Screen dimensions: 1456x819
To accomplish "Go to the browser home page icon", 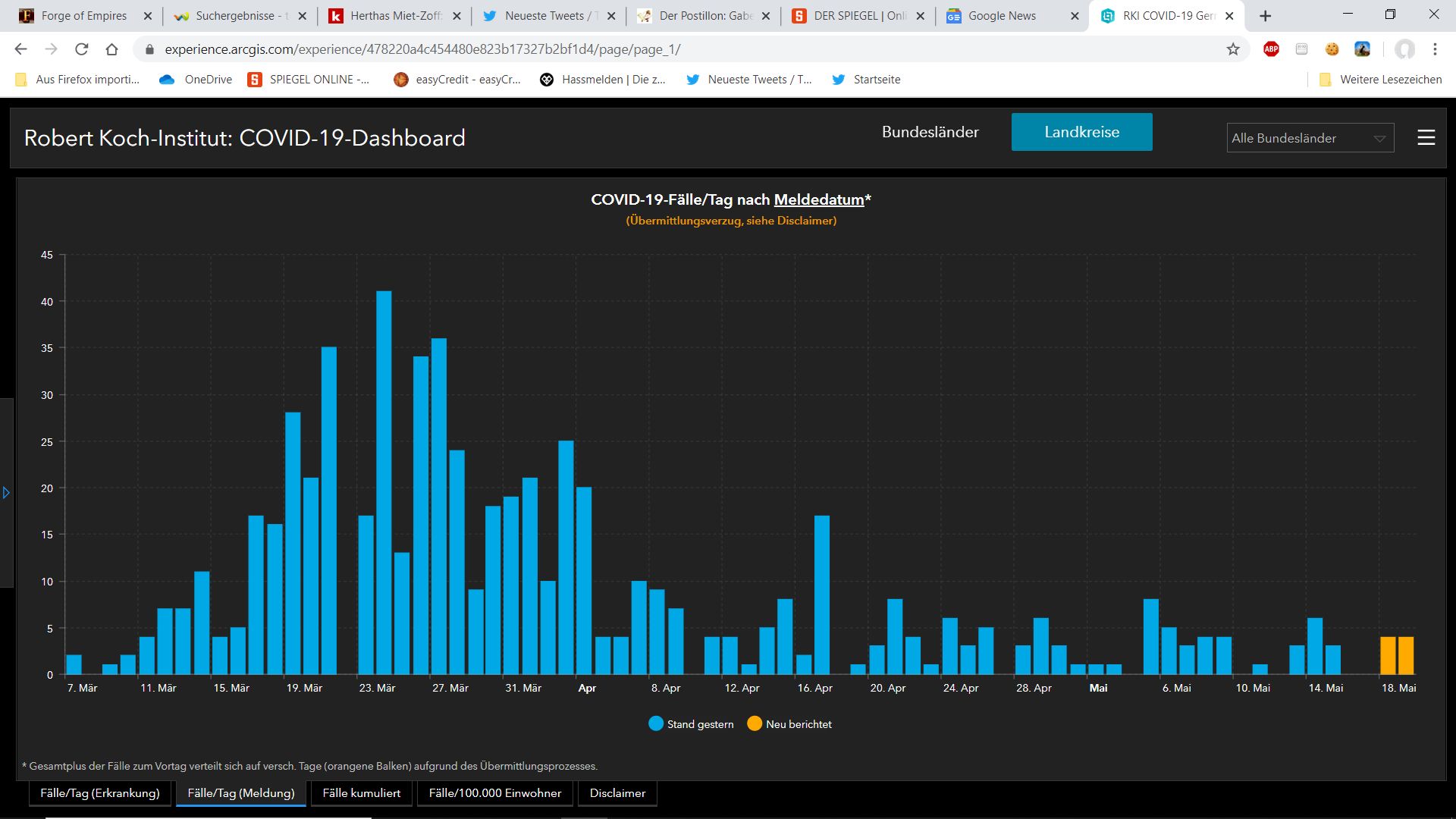I will coord(111,49).
